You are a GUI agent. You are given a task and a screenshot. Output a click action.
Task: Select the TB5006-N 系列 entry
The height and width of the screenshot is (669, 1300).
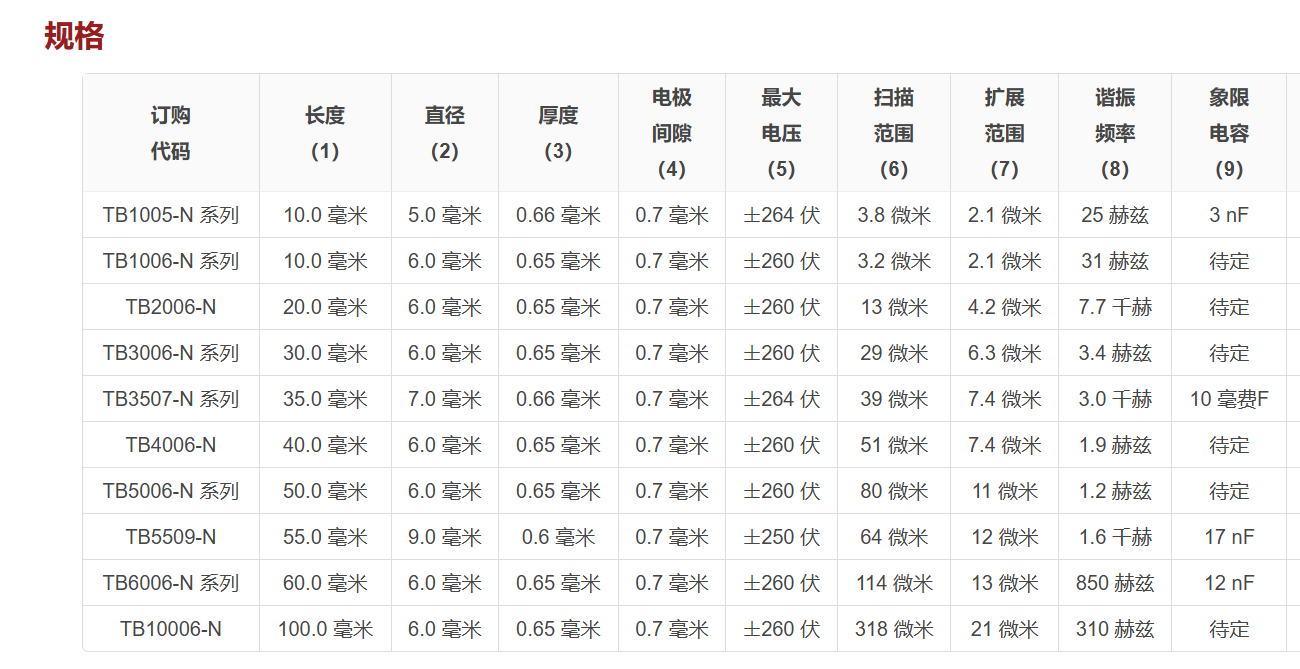click(x=171, y=491)
